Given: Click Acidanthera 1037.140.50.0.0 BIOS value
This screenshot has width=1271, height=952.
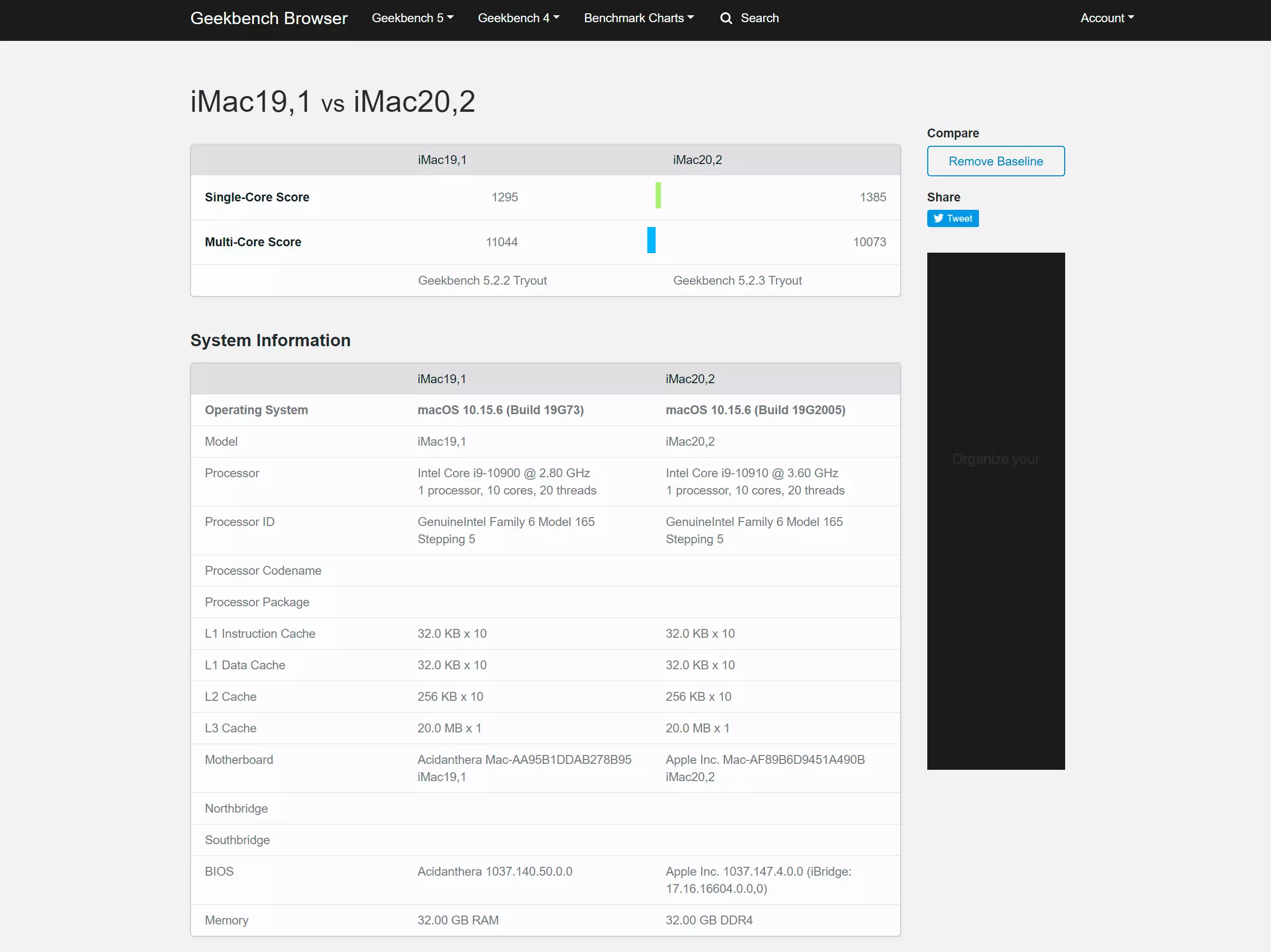Looking at the screenshot, I should [x=495, y=872].
